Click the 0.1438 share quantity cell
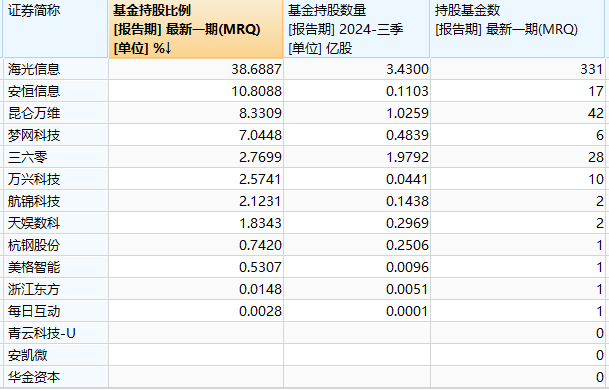Image resolution: width=609 pixels, height=390 pixels. click(357, 201)
